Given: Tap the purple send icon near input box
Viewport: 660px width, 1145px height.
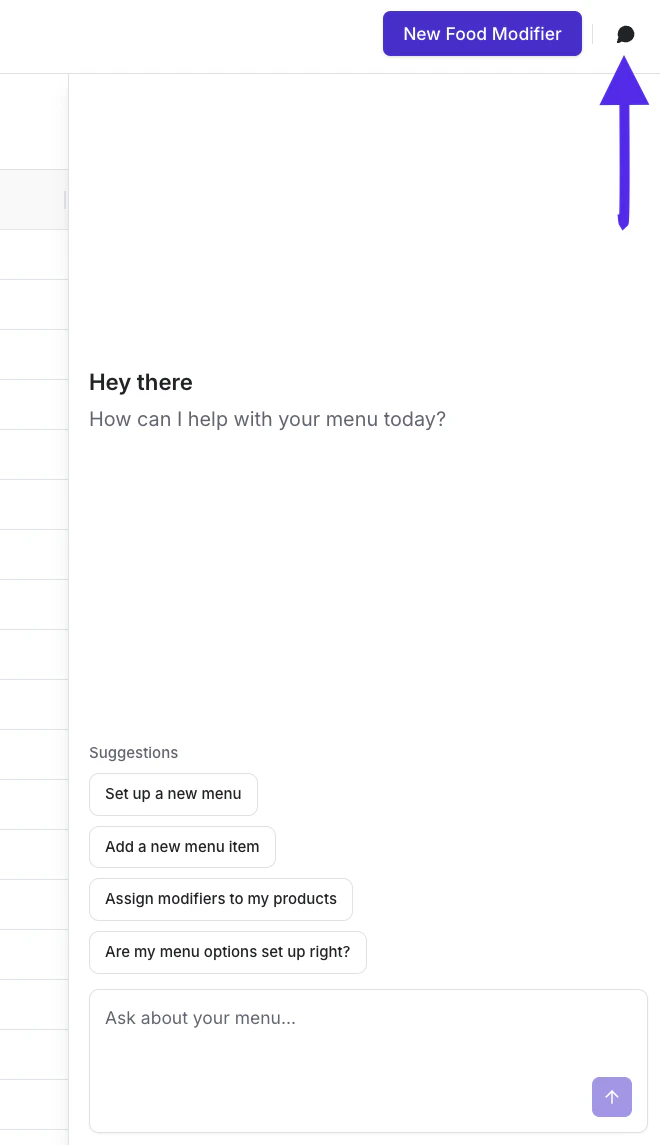Looking at the screenshot, I should [612, 1097].
